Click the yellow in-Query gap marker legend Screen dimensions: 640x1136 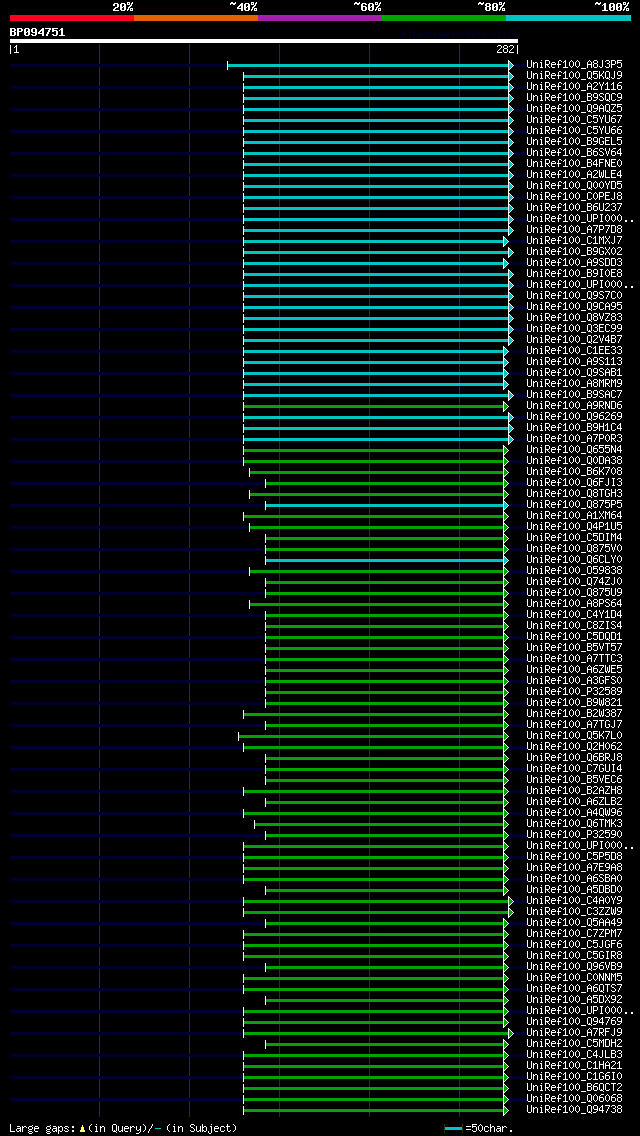point(83,1128)
